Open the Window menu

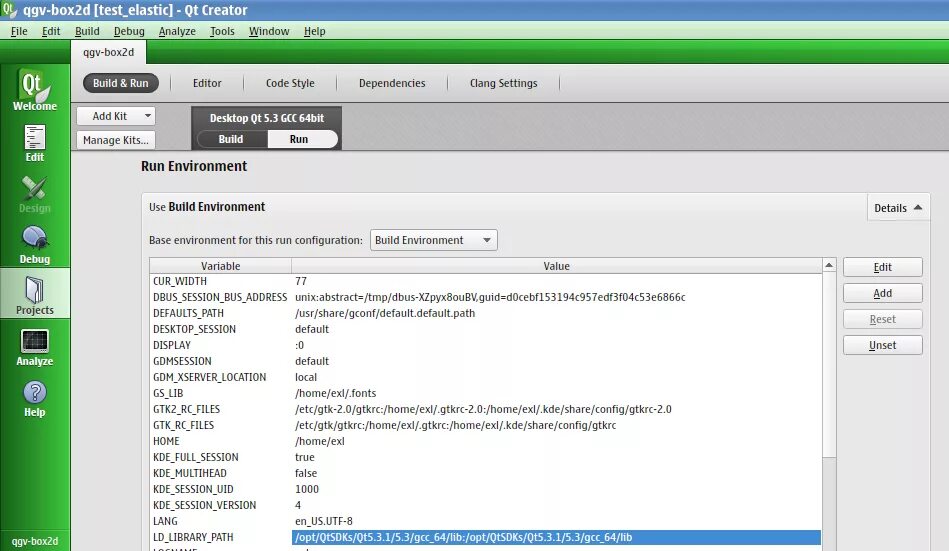269,31
